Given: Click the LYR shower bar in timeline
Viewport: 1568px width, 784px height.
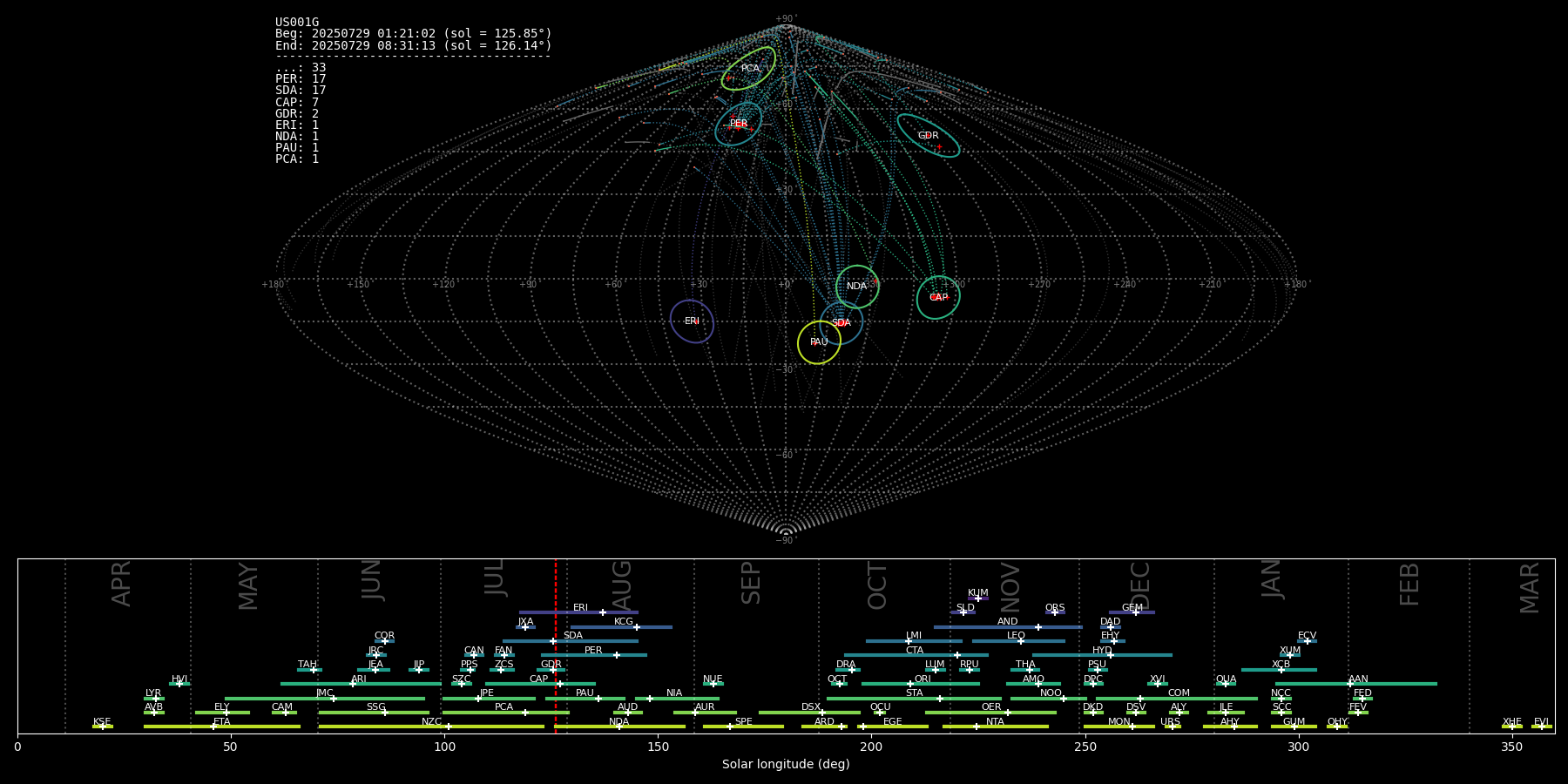Looking at the screenshot, I should click(154, 698).
